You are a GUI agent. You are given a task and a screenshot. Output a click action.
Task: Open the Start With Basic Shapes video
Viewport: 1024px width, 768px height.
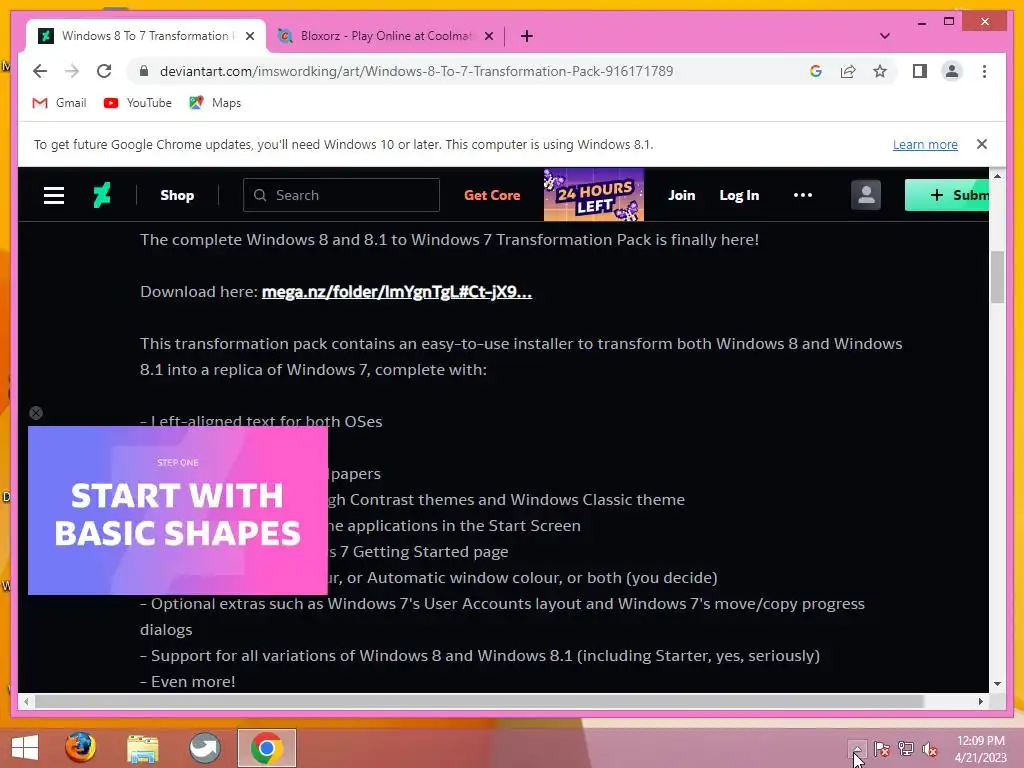click(x=178, y=510)
